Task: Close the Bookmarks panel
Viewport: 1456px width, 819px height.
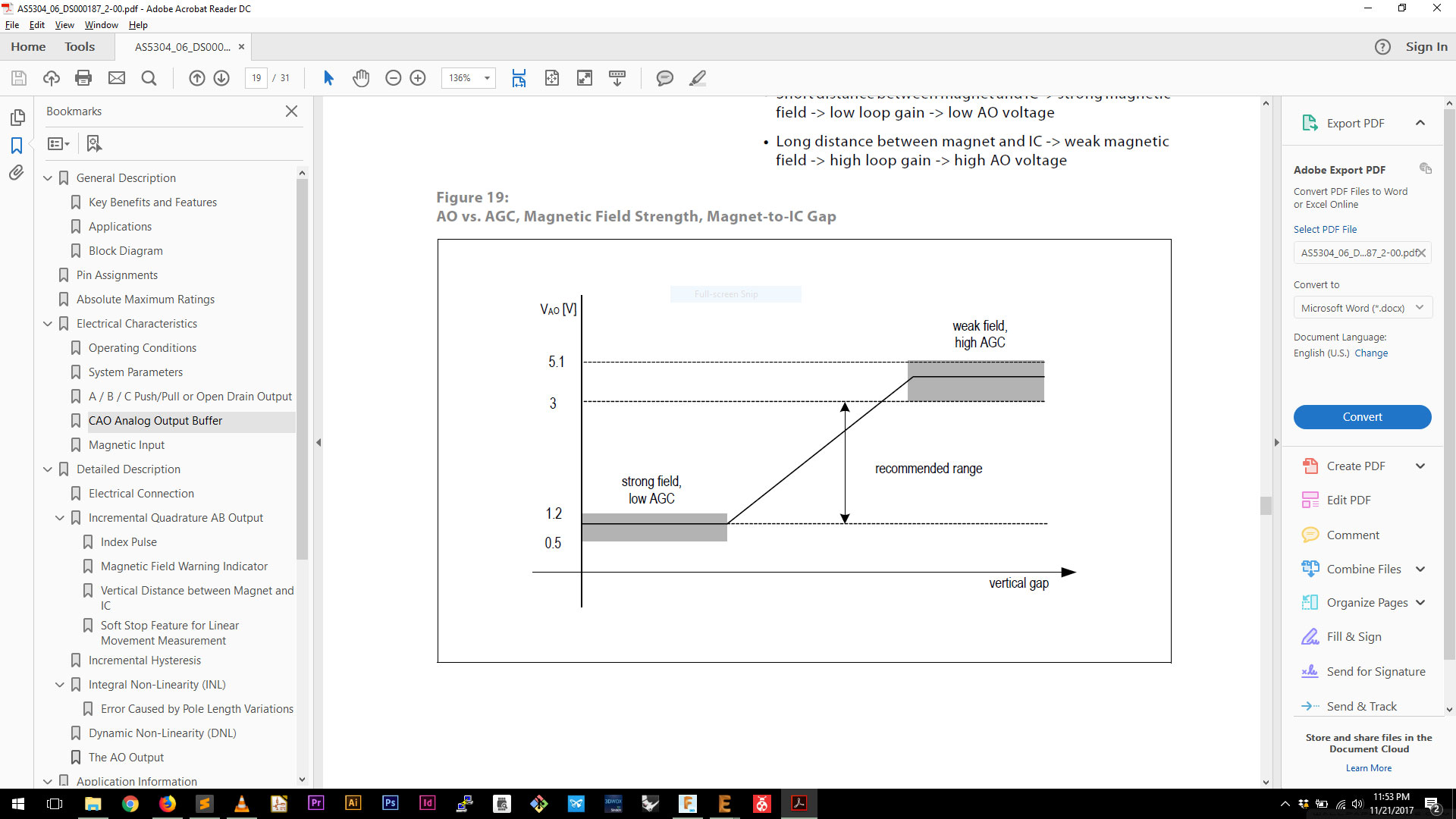Action: [x=291, y=111]
